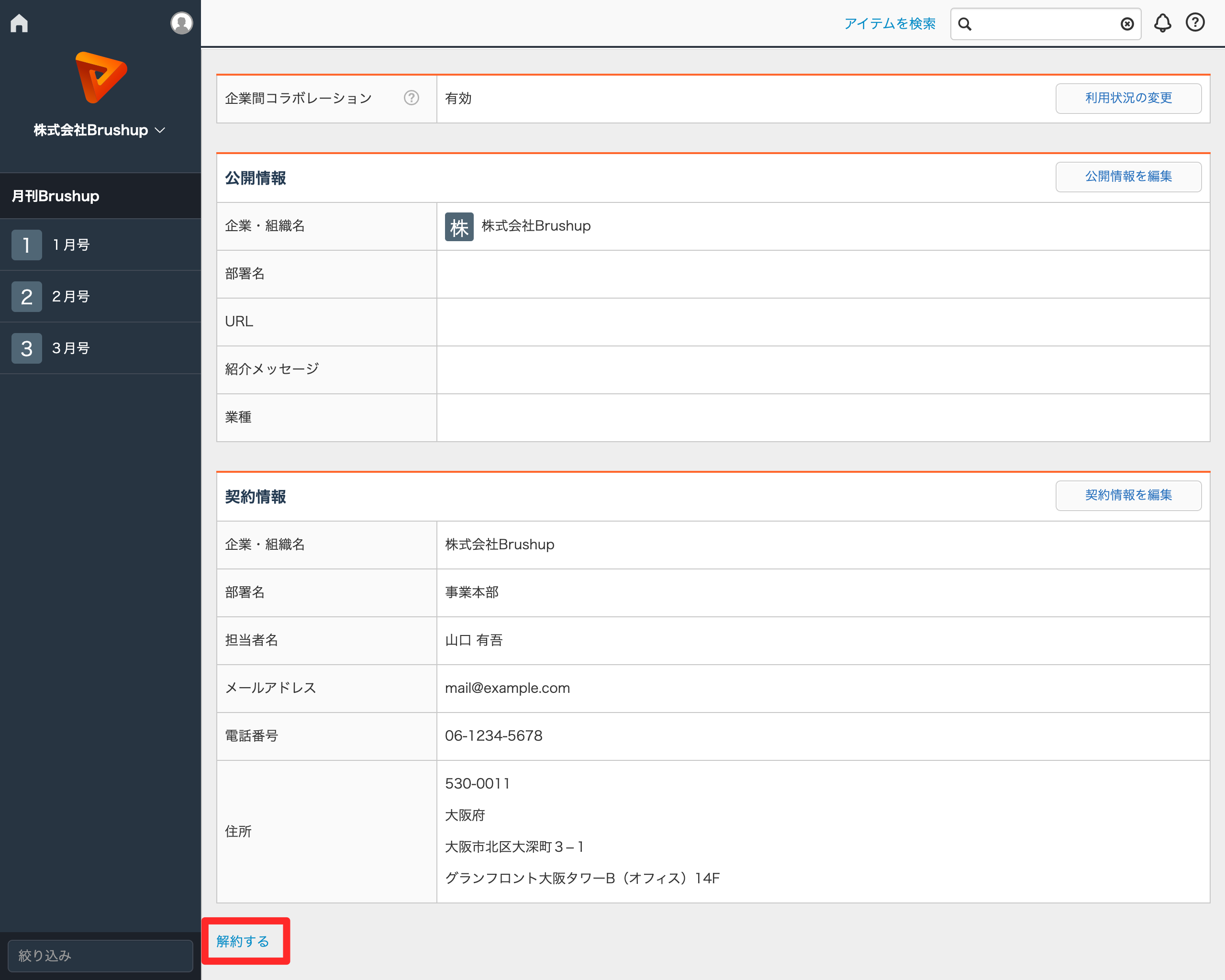The image size is (1225, 980).
Task: Click the 紹介メッセージ row label
Action: click(272, 369)
